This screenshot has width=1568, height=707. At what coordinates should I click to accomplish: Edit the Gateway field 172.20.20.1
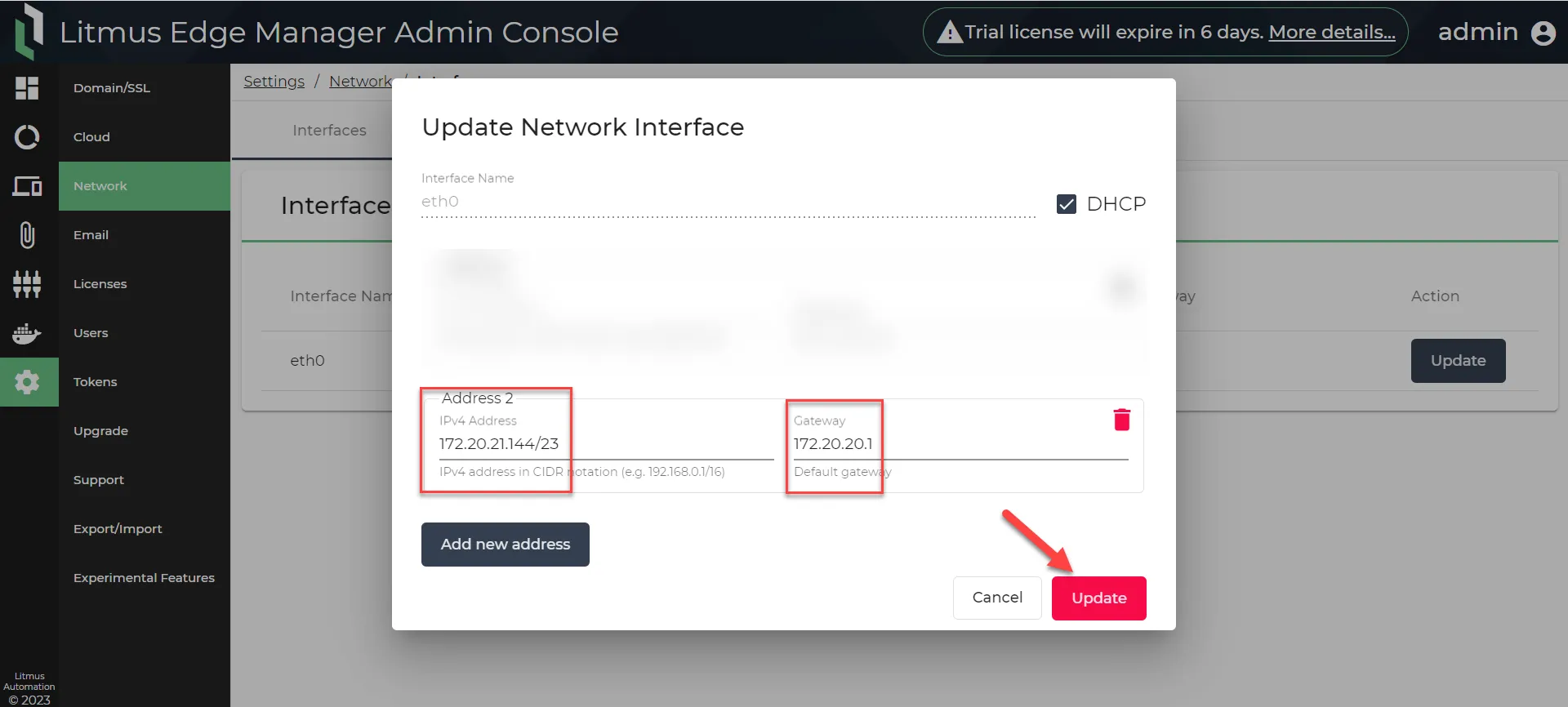[960, 444]
